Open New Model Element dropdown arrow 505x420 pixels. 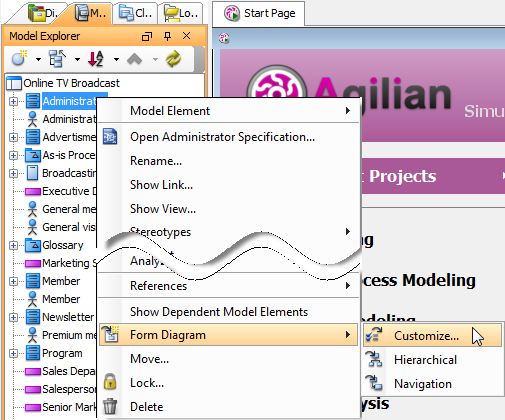(38, 60)
